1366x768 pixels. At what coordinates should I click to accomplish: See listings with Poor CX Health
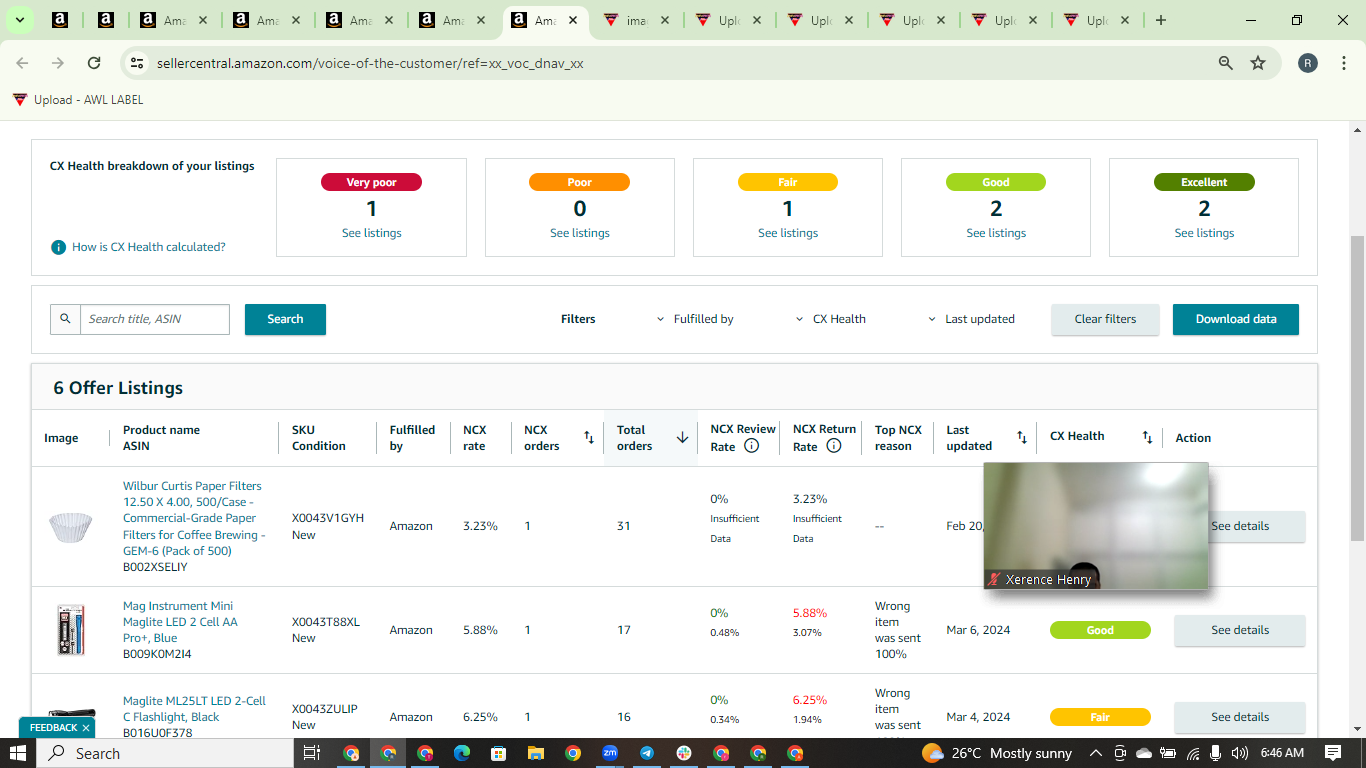point(580,233)
